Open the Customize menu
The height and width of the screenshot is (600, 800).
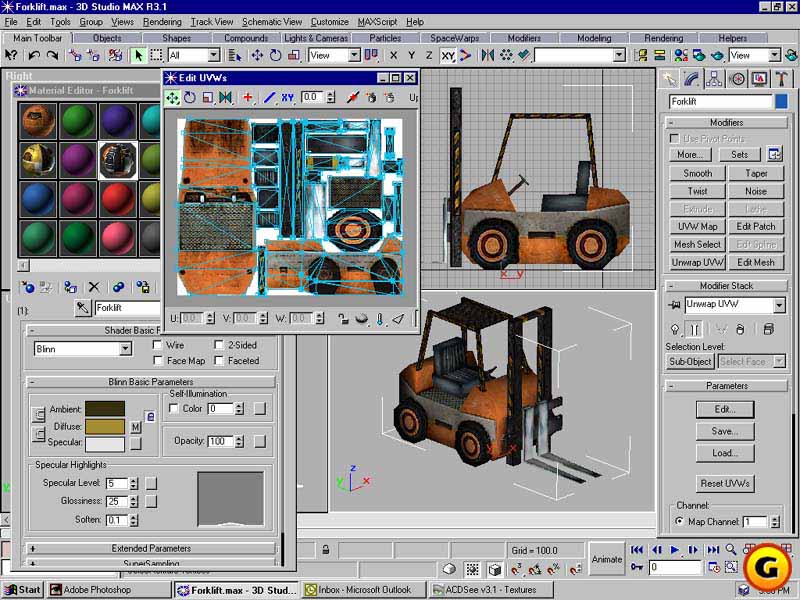click(x=330, y=22)
